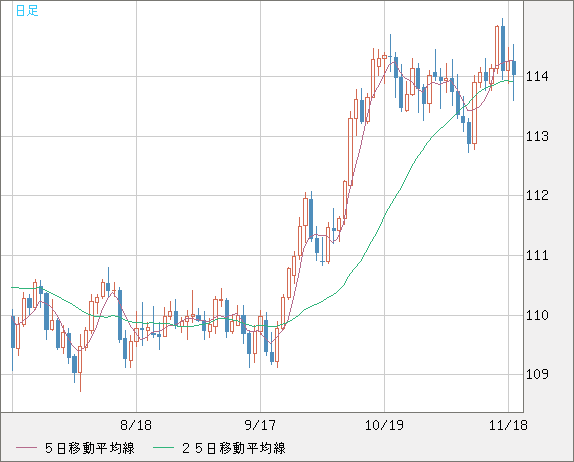Click the 109 price axis label

(537, 374)
